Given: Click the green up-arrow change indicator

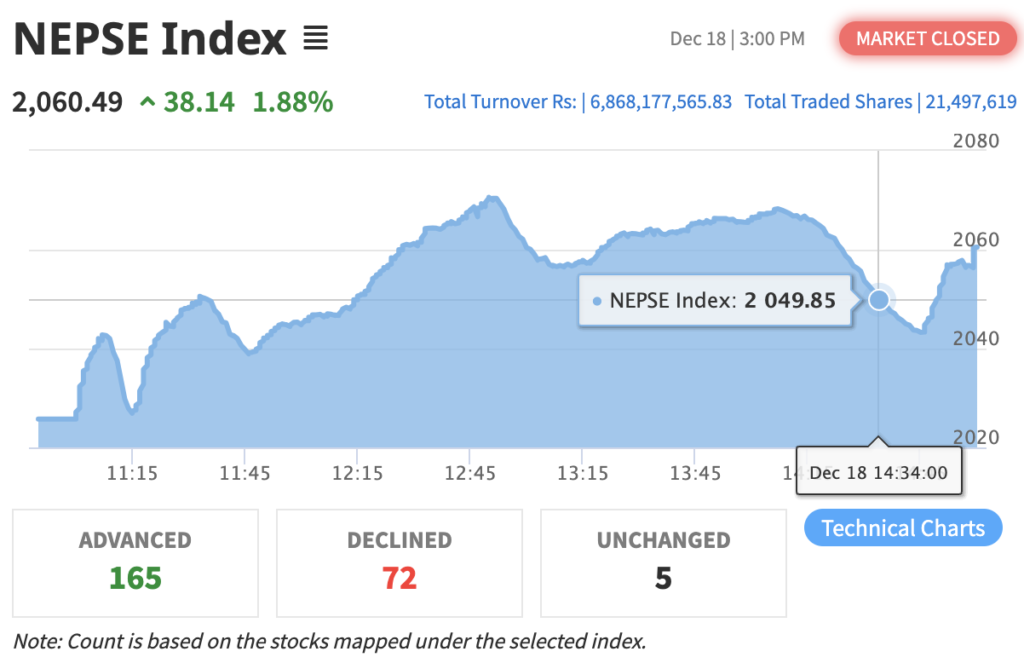Looking at the screenshot, I should click(x=147, y=102).
